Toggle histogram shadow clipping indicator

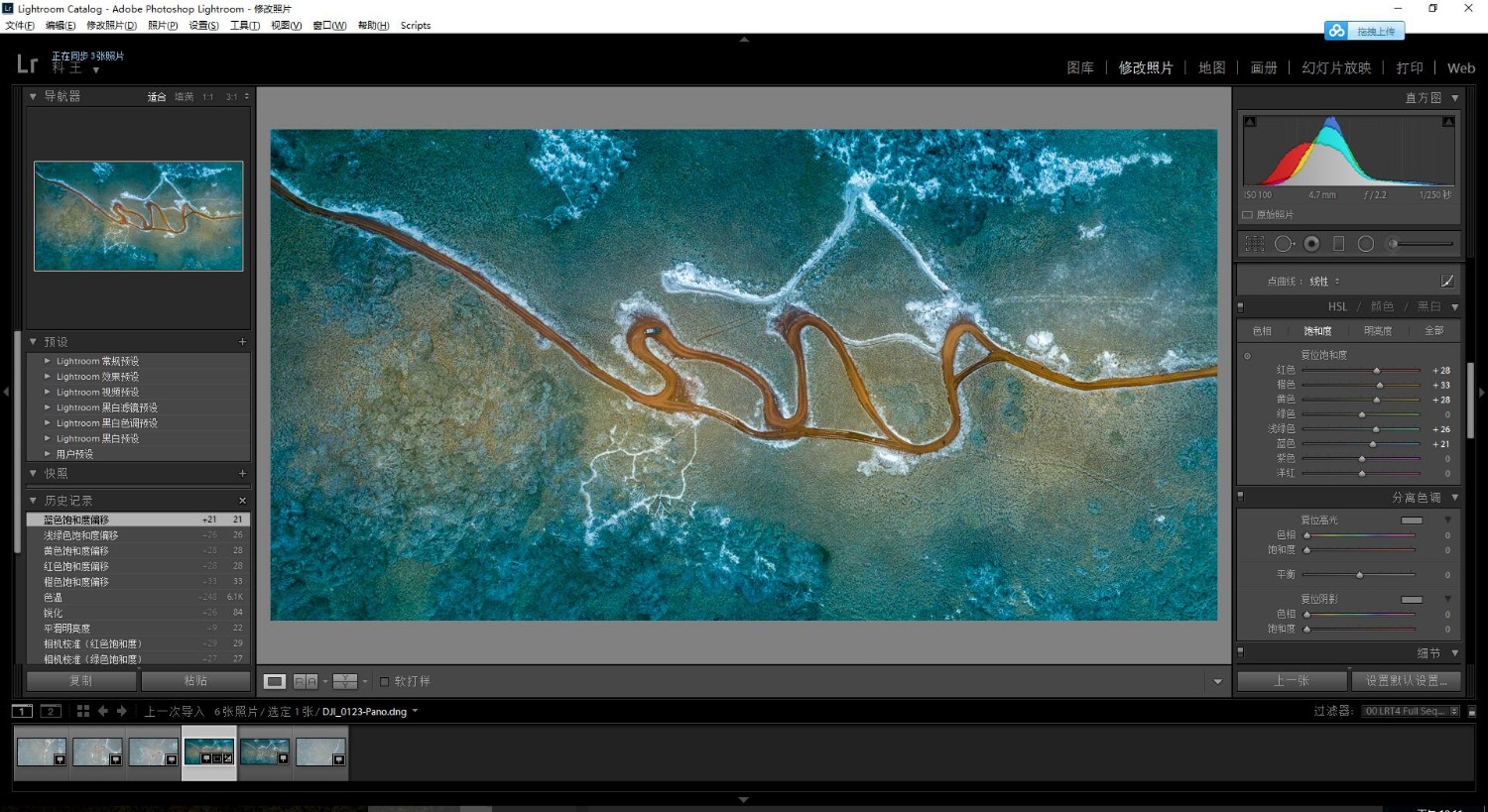pos(1250,122)
